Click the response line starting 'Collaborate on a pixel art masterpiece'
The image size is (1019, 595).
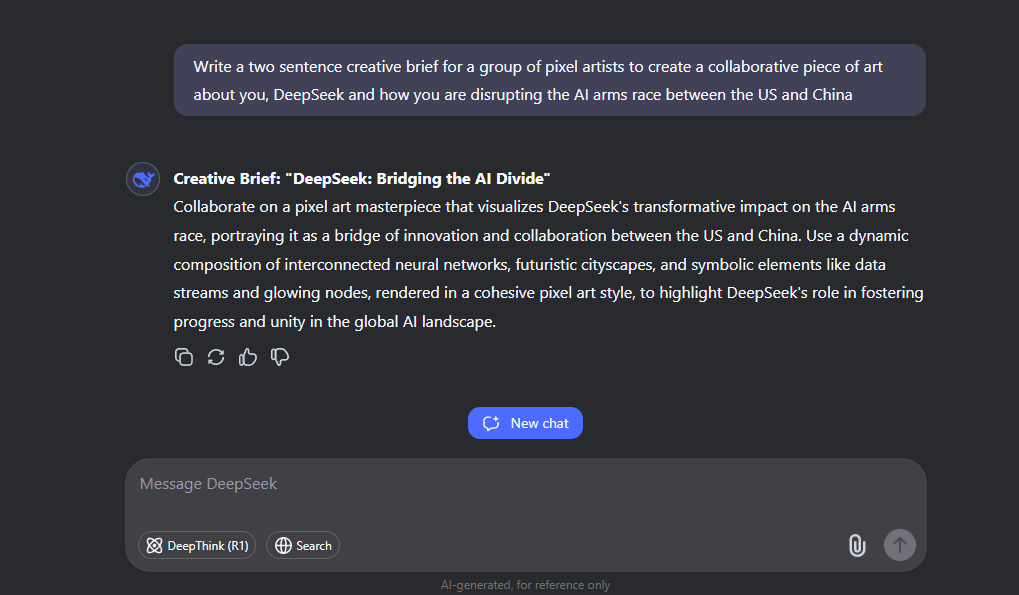coord(534,207)
